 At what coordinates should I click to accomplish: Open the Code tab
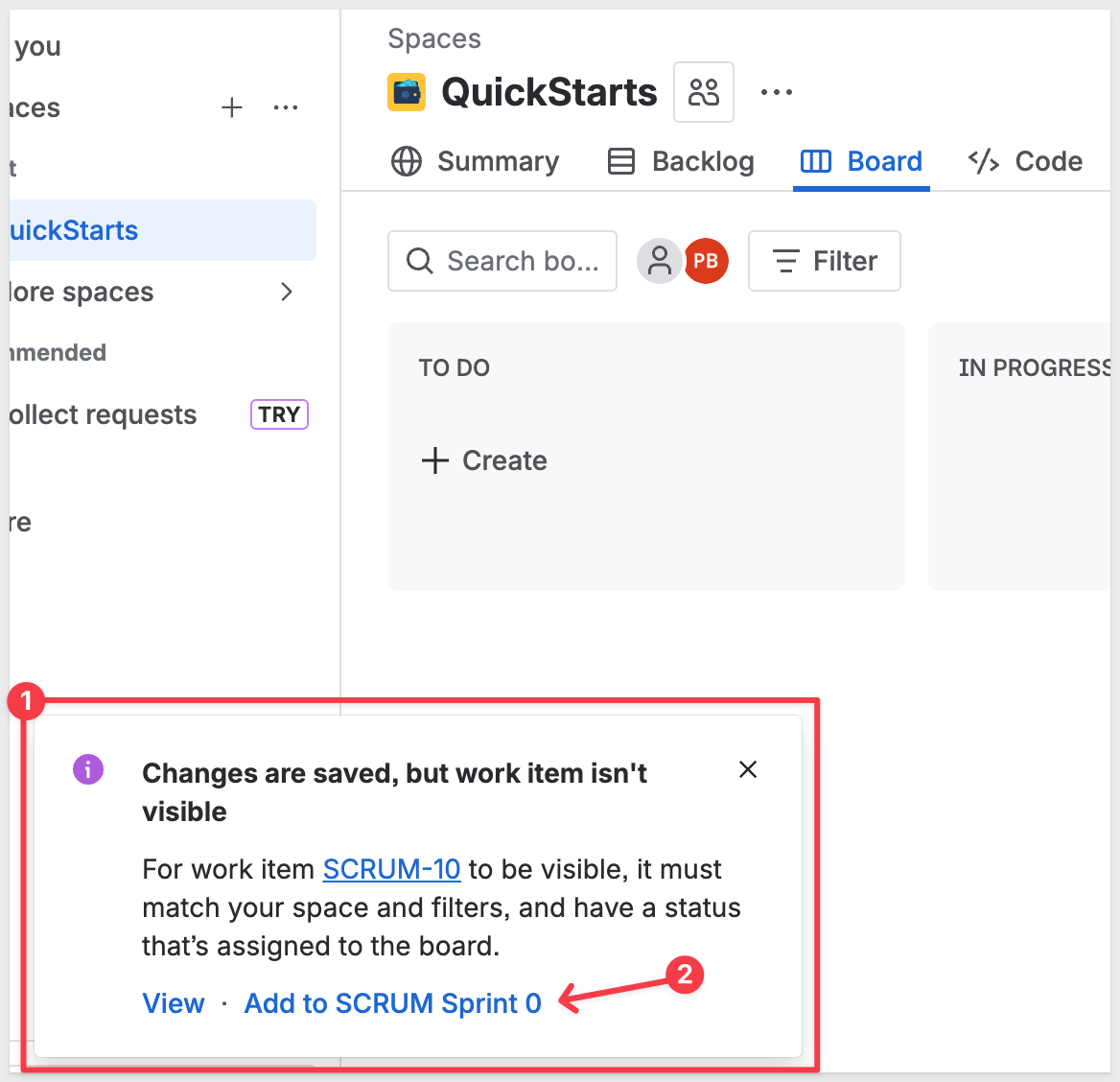(x=1026, y=161)
